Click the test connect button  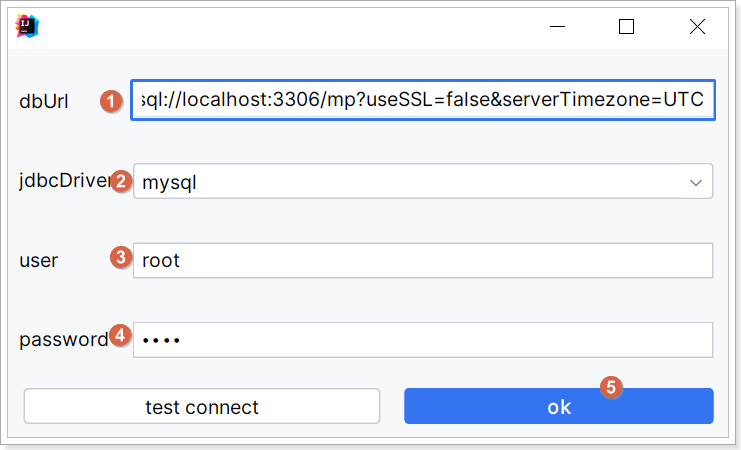202,406
